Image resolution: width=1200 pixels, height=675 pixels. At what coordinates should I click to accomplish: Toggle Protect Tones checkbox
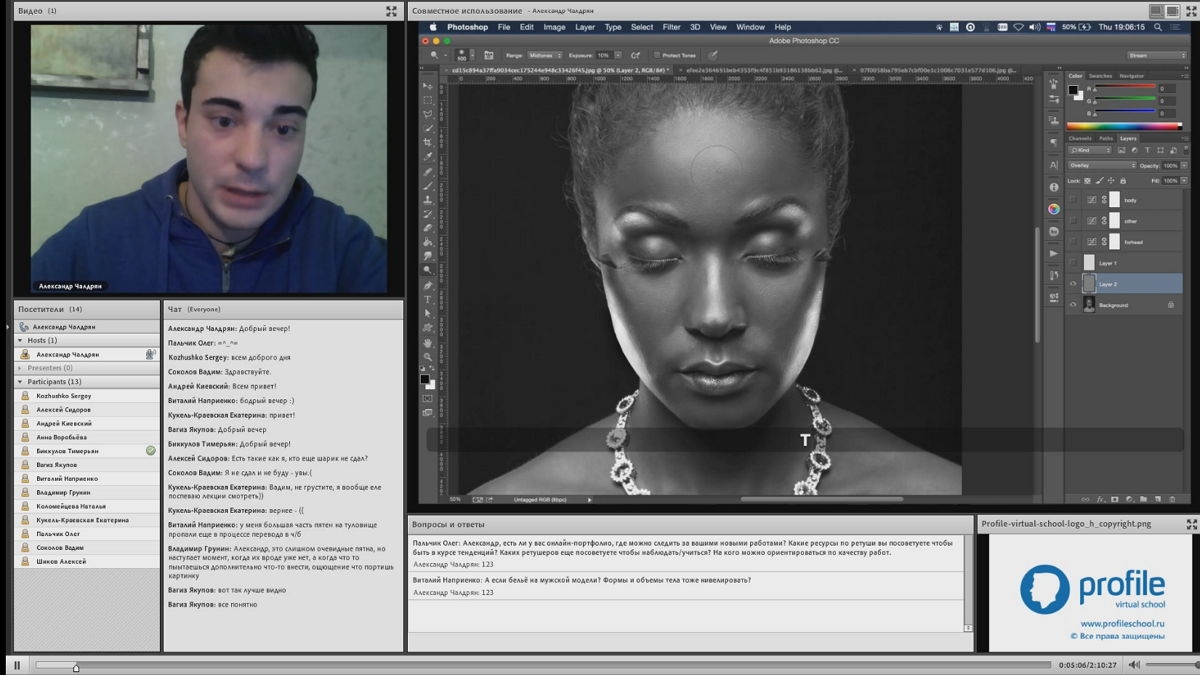click(x=657, y=55)
